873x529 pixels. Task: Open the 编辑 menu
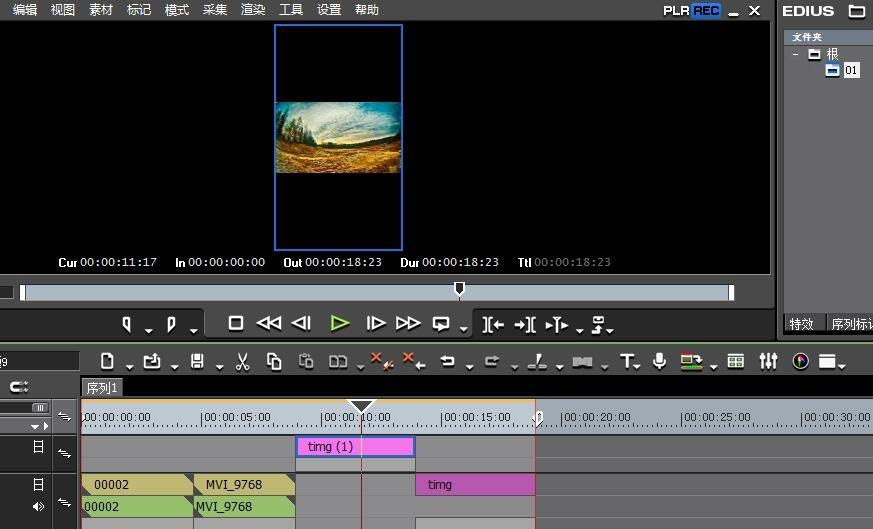25,10
